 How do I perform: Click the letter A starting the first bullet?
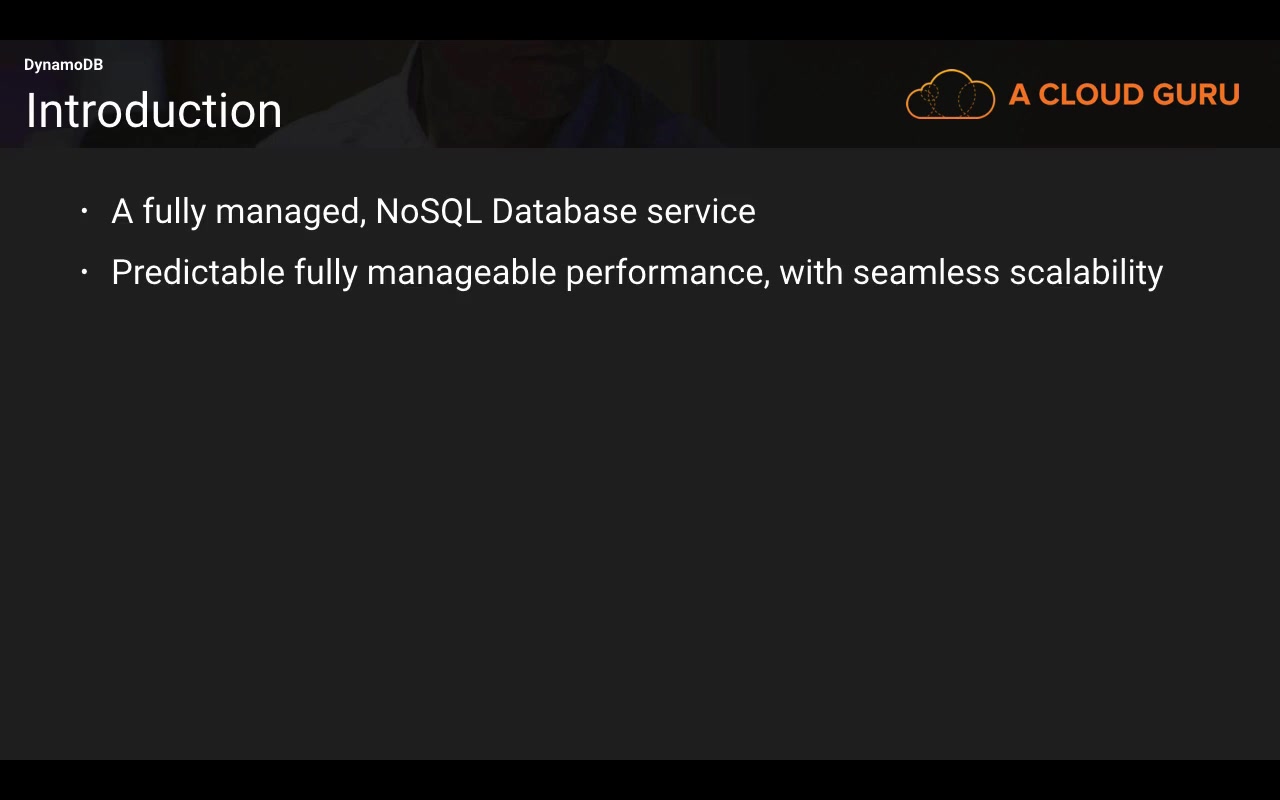tap(122, 212)
